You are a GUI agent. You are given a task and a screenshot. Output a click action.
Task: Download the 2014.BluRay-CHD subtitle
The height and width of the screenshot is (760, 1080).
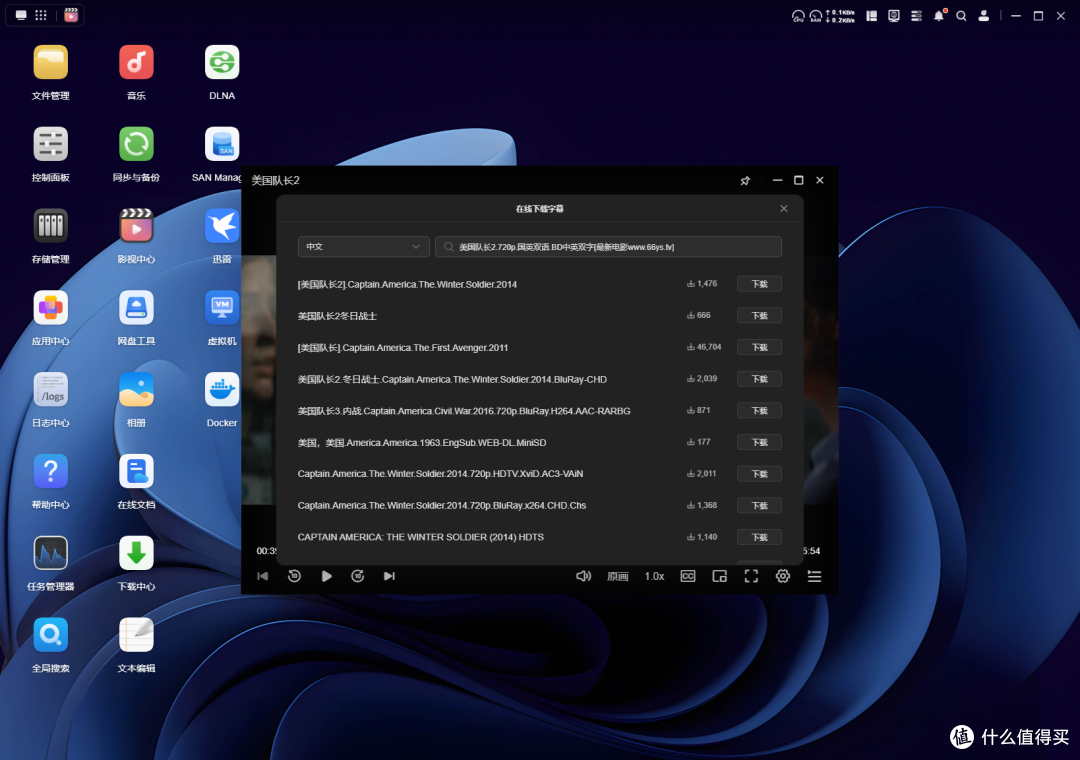[x=759, y=379]
